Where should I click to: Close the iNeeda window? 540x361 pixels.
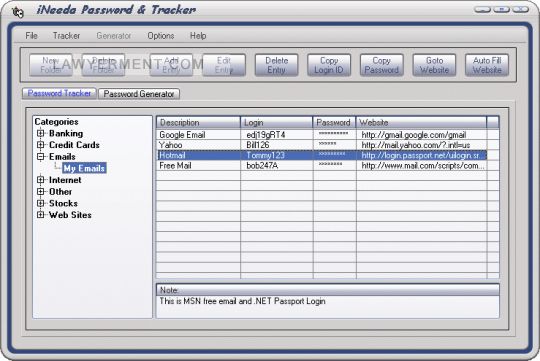coord(520,9)
